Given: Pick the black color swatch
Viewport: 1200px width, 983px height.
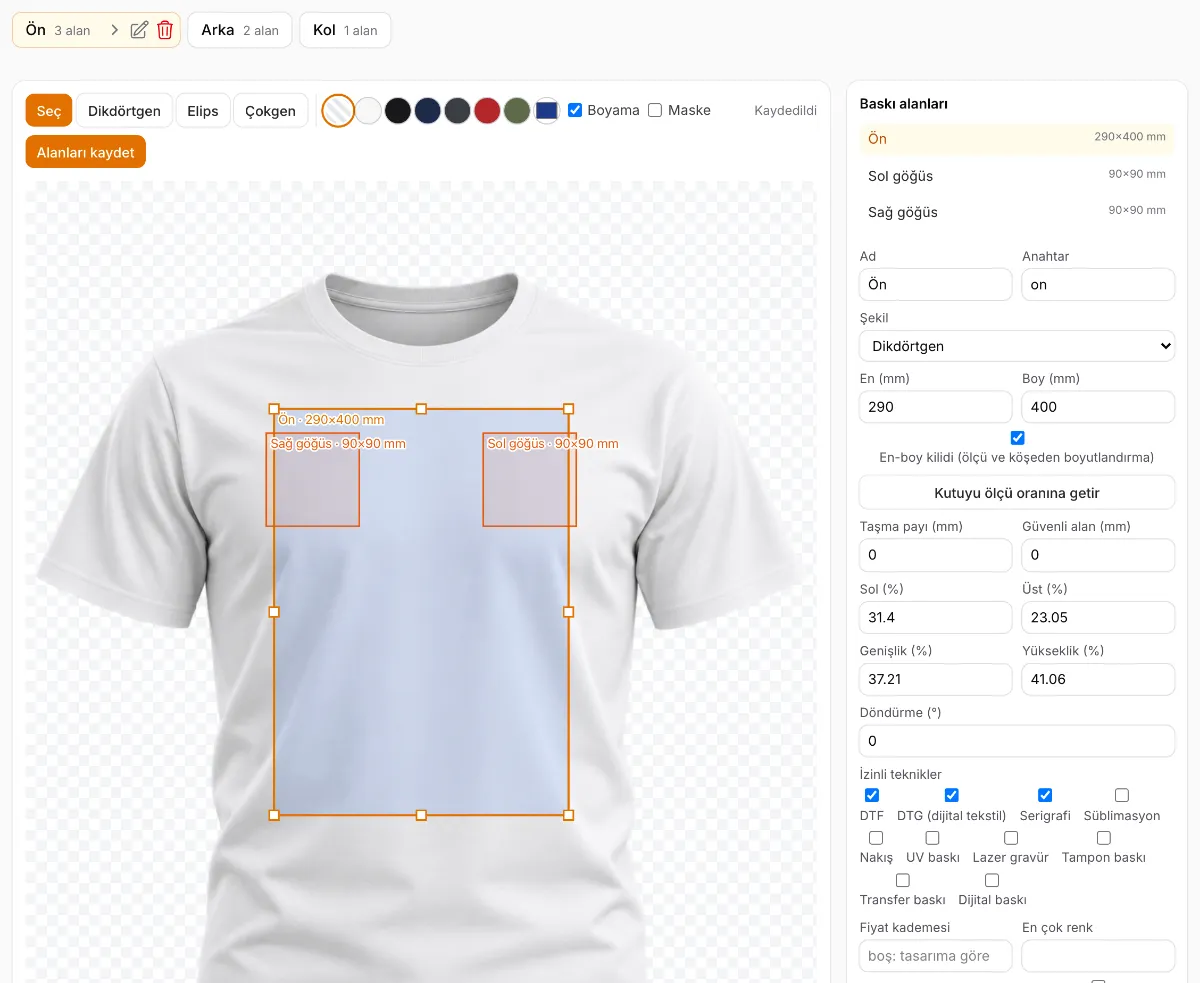Looking at the screenshot, I should pos(398,110).
